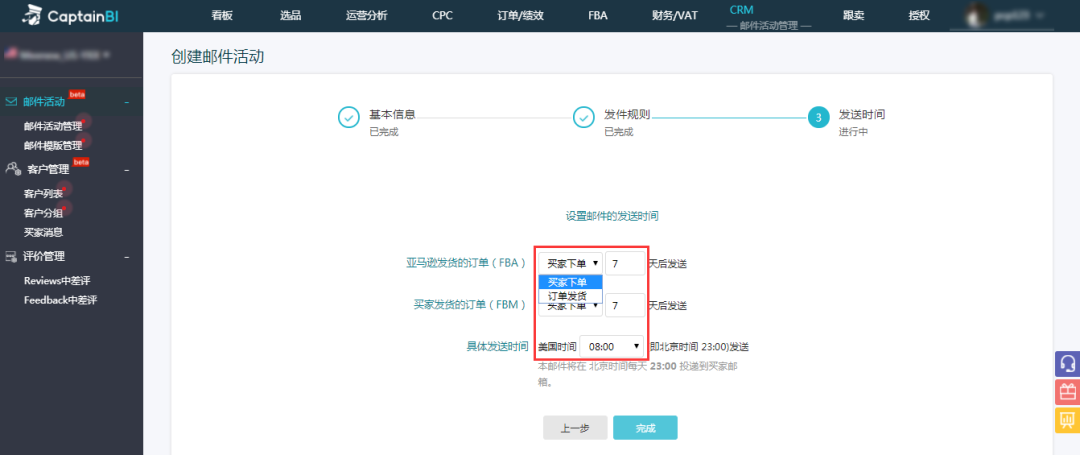Viewport: 1080px width, 455px height.
Task: Click the 创建邮件活动 page title
Action: coord(218,57)
